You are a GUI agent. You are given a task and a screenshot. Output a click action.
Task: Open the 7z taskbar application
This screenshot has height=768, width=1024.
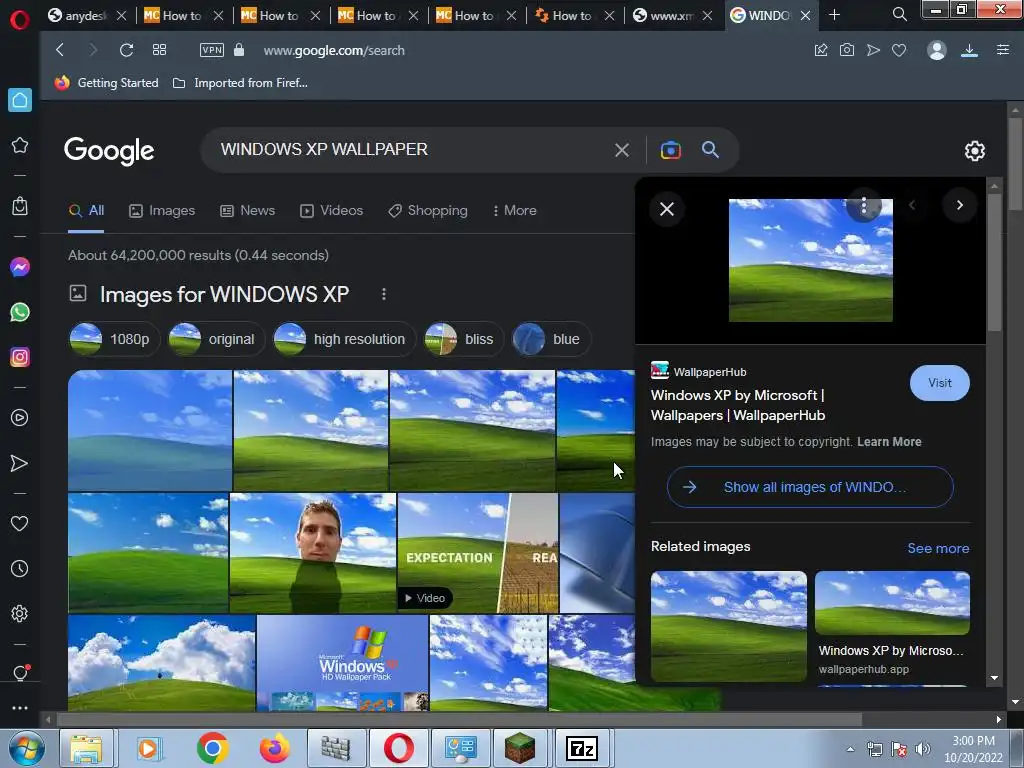[582, 748]
